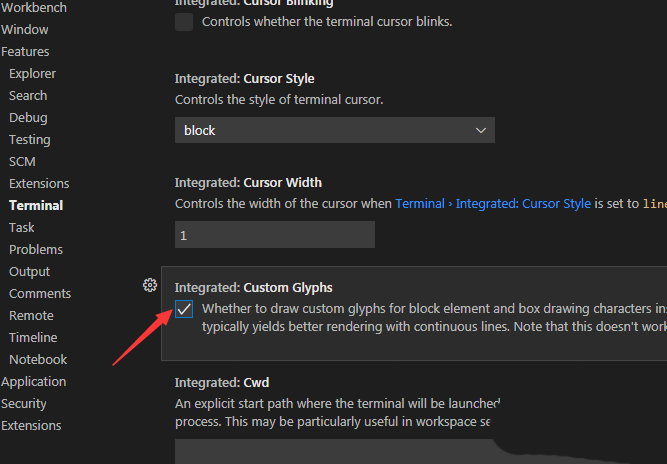Expand the Application settings group
This screenshot has height=464, width=667.
[33, 382]
